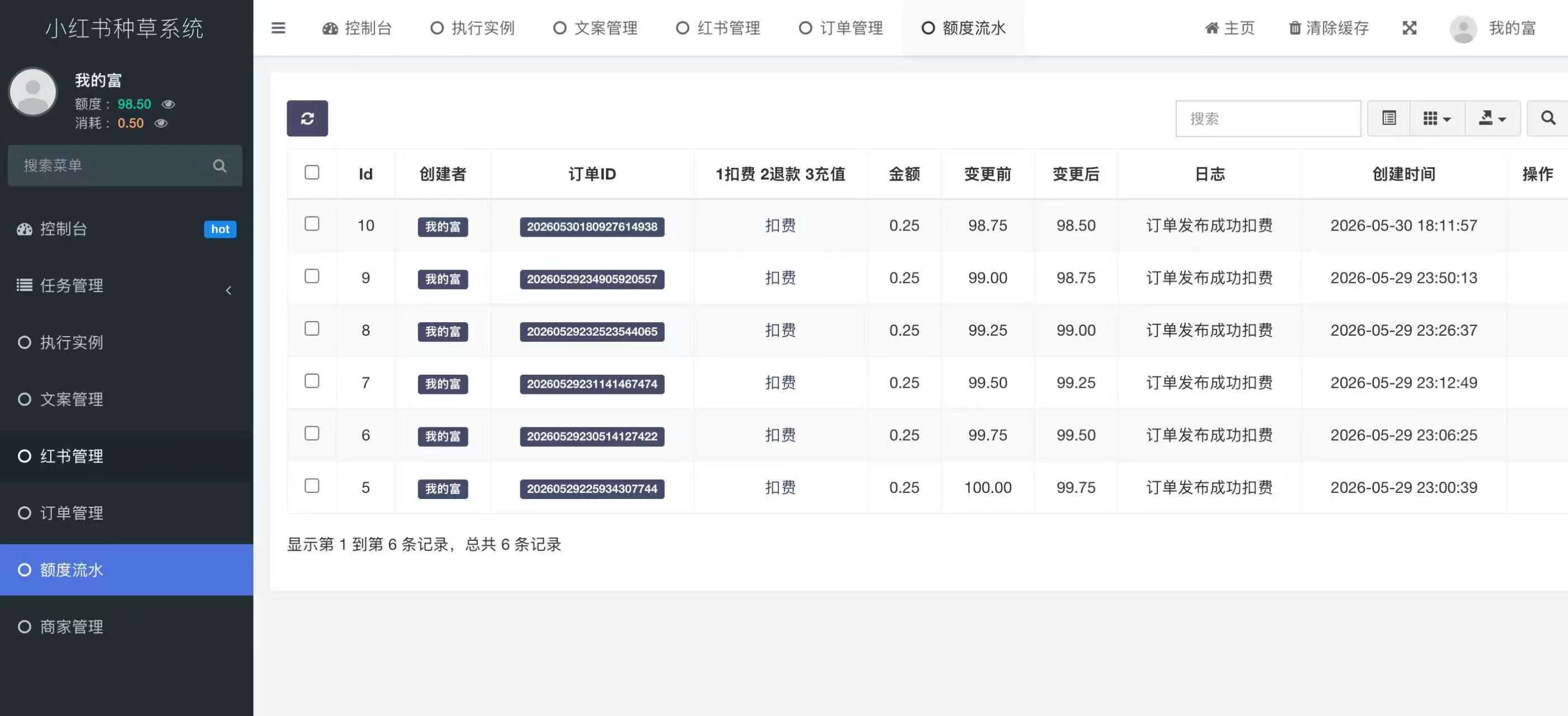Click order ID badge 20260529231141467474

tap(591, 383)
